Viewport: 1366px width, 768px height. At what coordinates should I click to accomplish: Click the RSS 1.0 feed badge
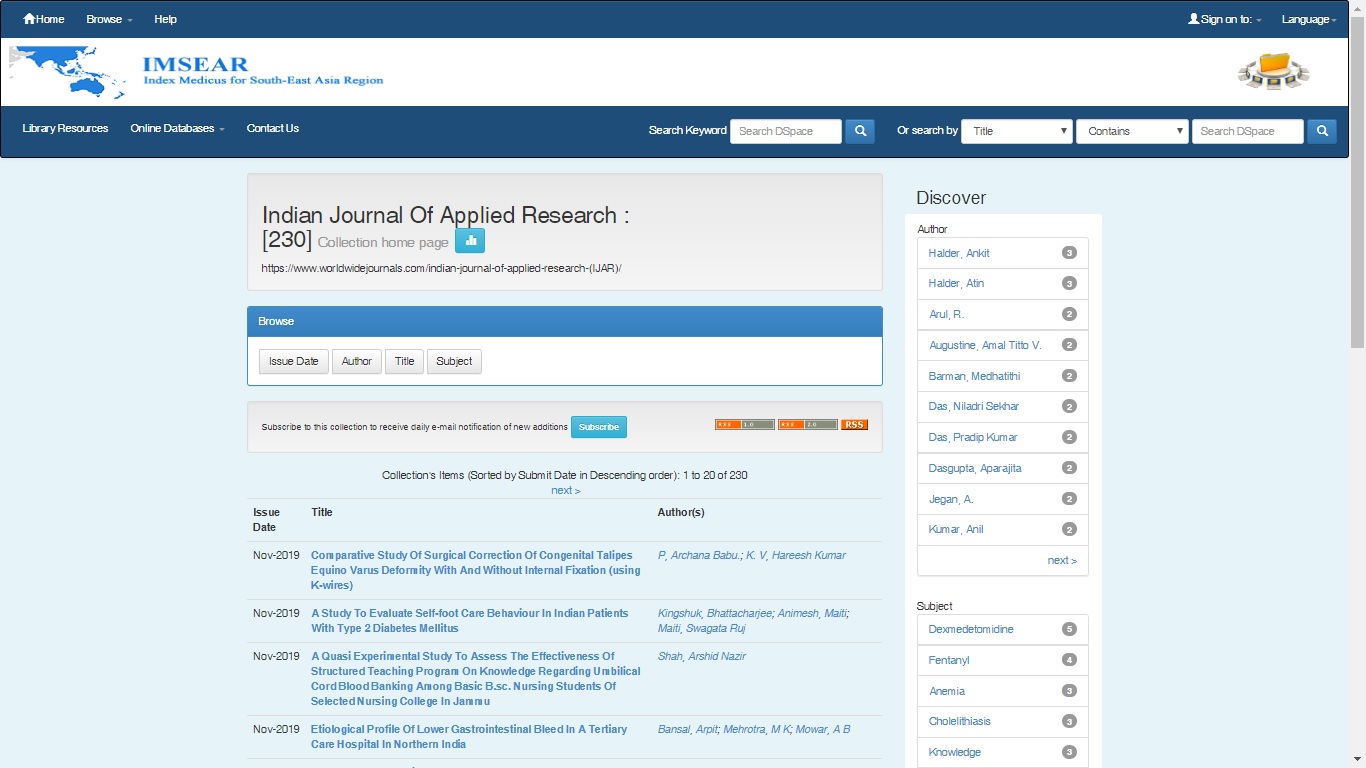(744, 425)
